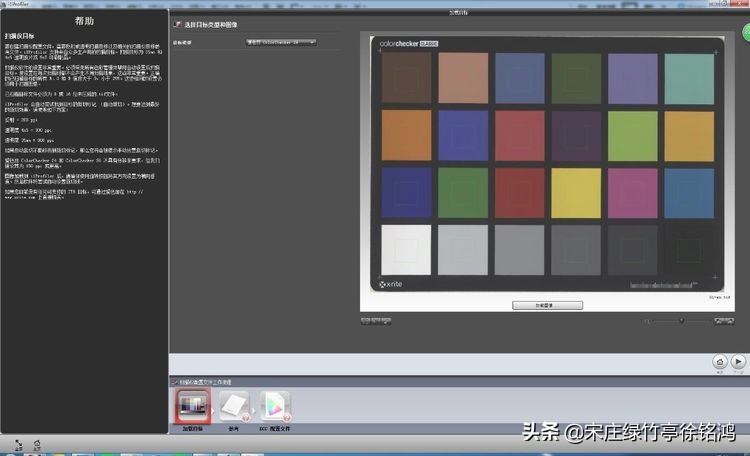Click the right icon at the bottom of the help panel
This screenshot has height=456, width=750.
[37, 445]
